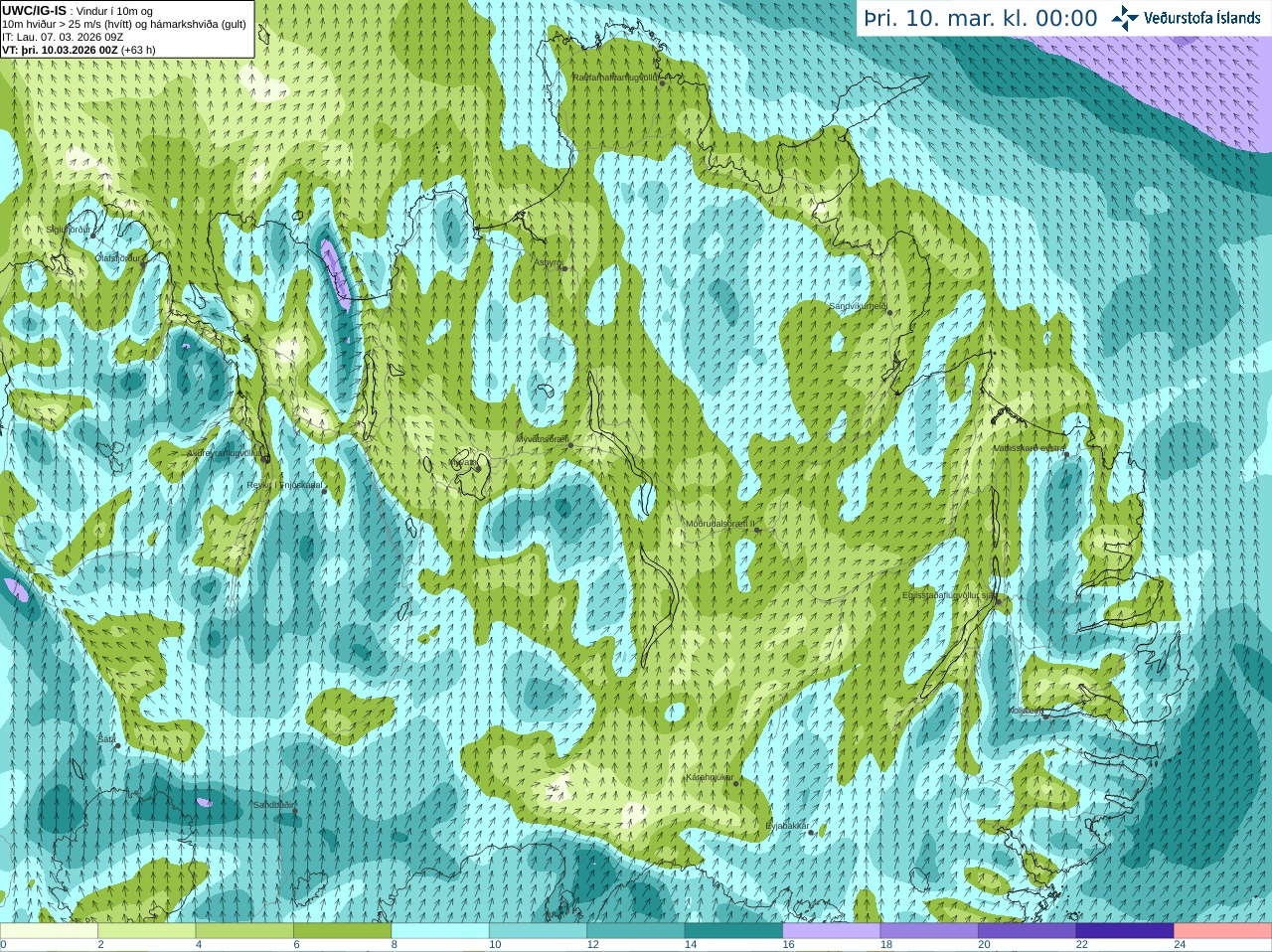
Task: Select the Eyjabakkar station marker
Action: tap(812, 833)
